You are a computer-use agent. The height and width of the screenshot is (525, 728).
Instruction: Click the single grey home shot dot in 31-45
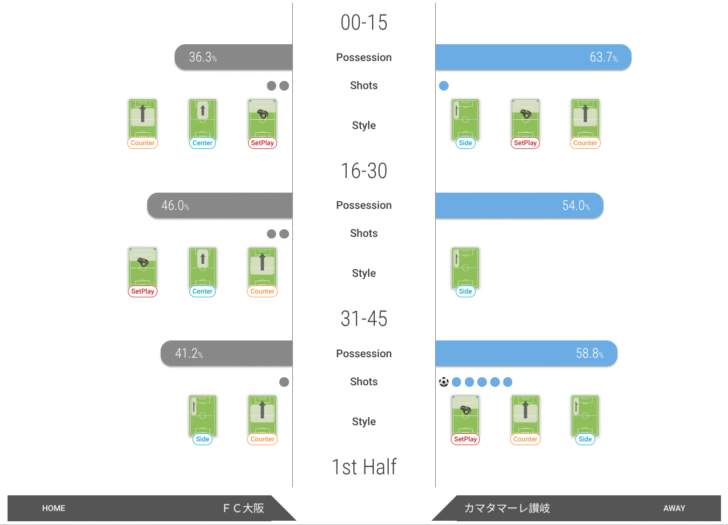(x=284, y=382)
